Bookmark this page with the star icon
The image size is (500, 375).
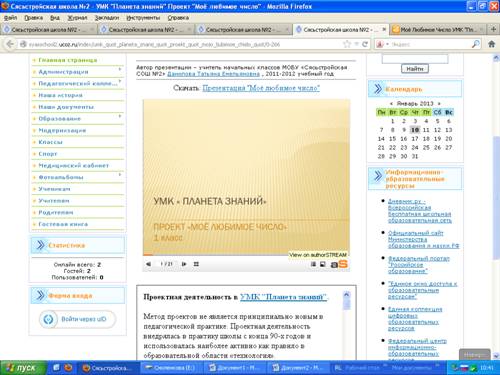pos(347,44)
